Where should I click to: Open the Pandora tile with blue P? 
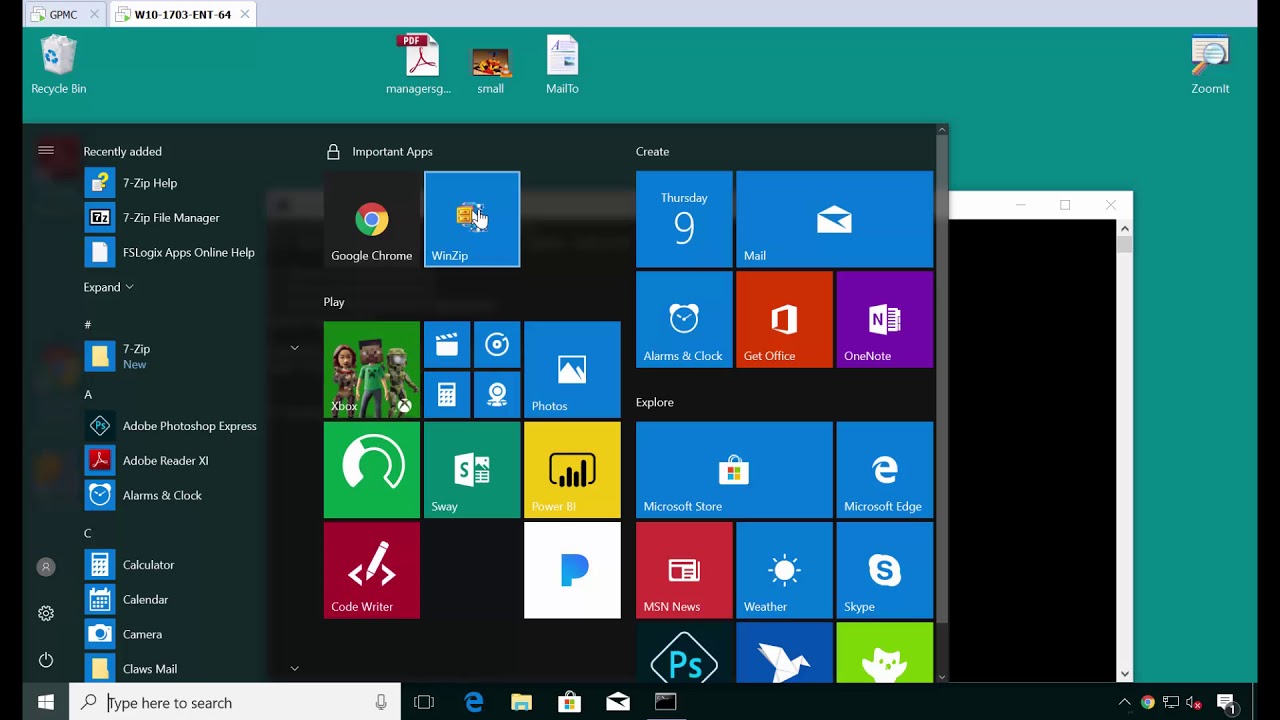[572, 569]
